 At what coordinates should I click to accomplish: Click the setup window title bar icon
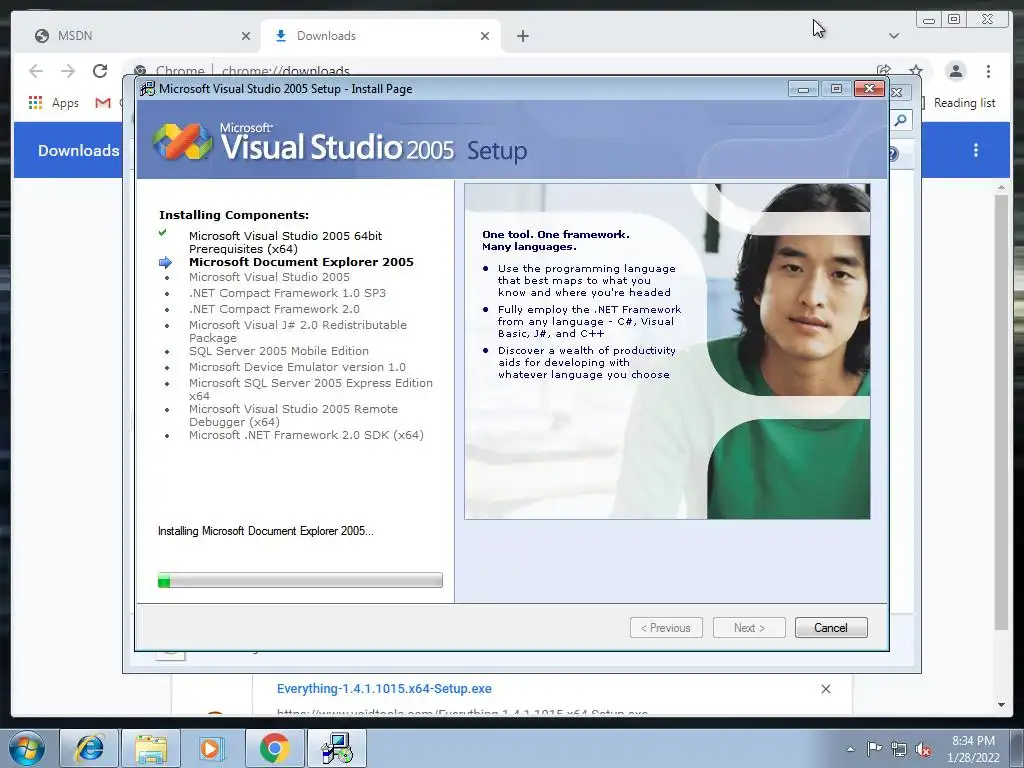(x=148, y=89)
